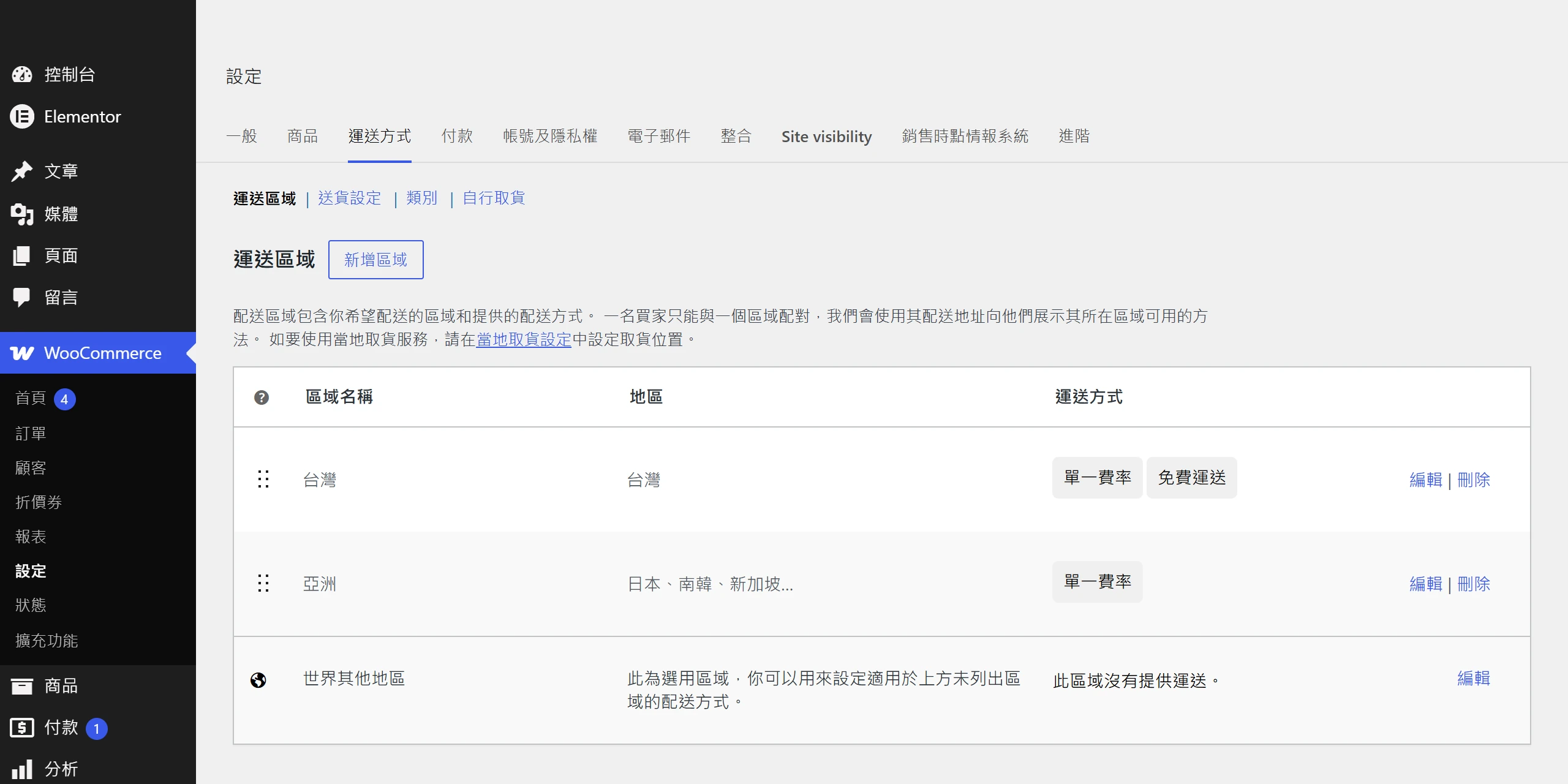
Task: Open WooCommerce 設定 submenu item
Action: (x=31, y=571)
